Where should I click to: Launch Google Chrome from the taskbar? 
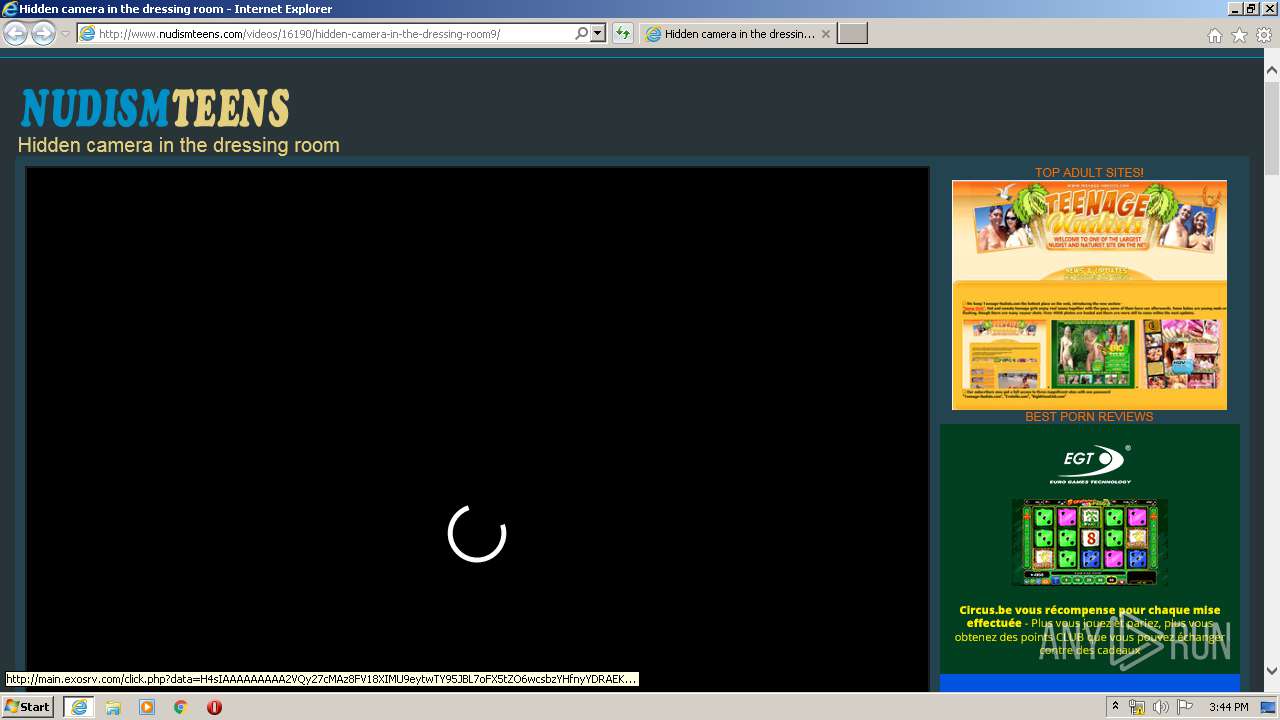click(x=181, y=707)
